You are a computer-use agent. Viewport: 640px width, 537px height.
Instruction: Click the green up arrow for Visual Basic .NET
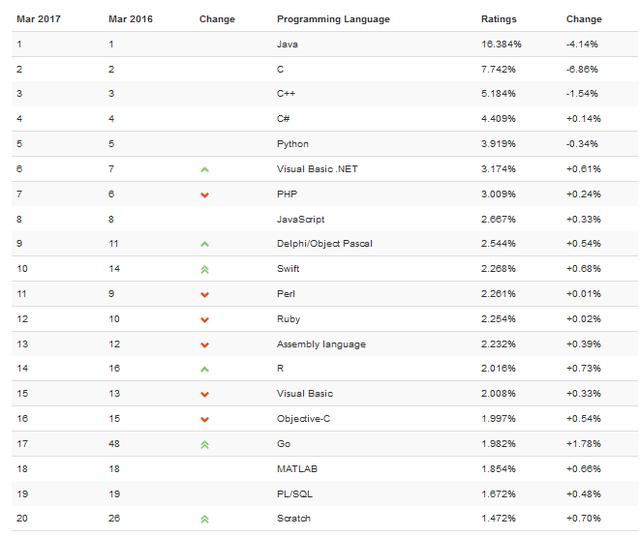click(205, 169)
